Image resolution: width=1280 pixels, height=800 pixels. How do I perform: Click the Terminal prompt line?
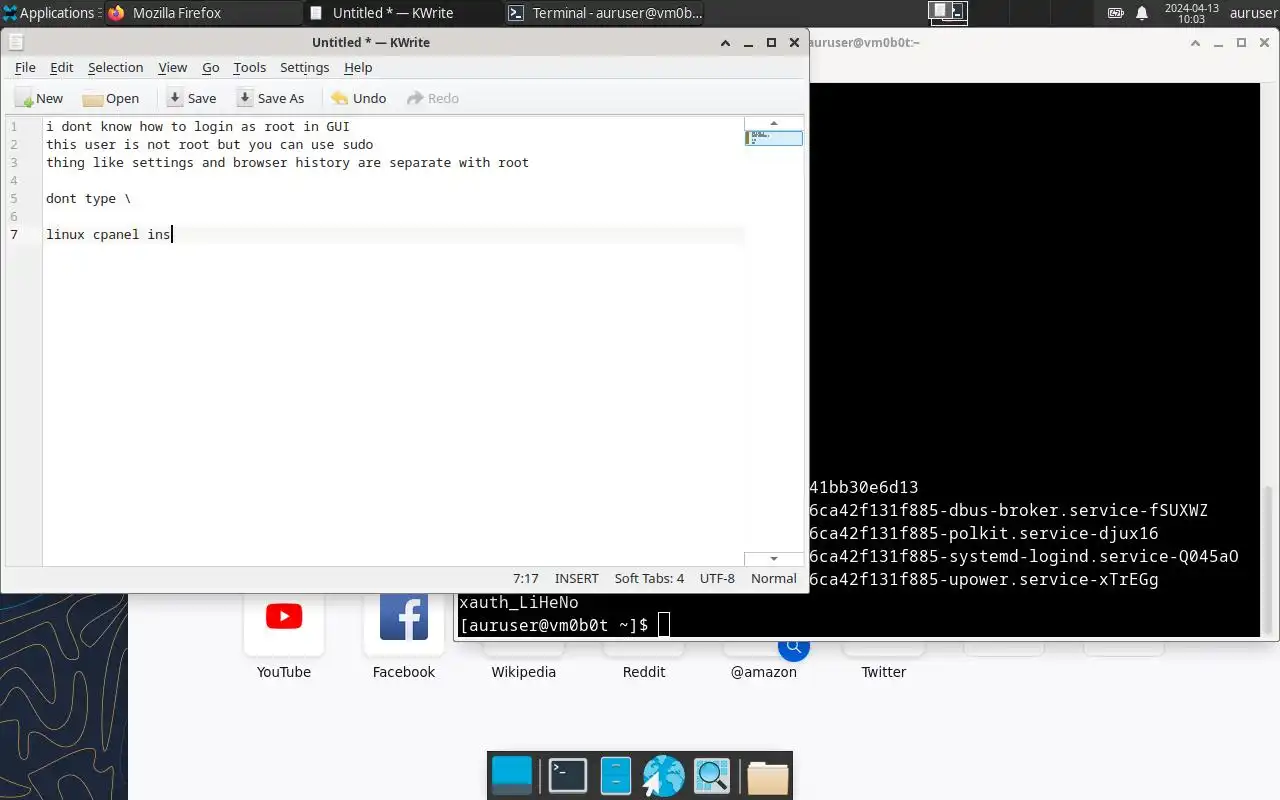click(x=564, y=625)
